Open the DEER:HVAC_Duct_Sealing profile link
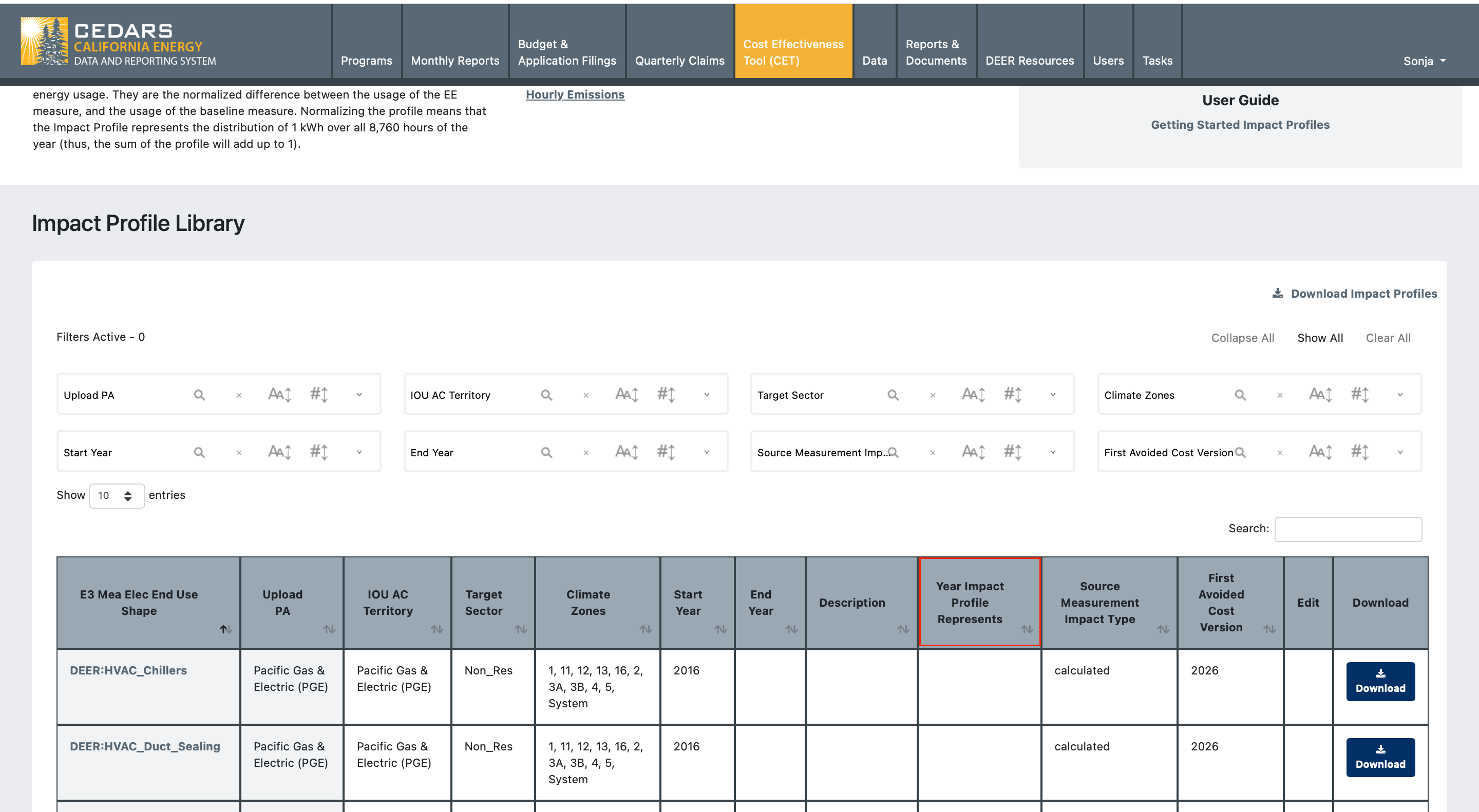This screenshot has width=1479, height=812. (x=145, y=747)
